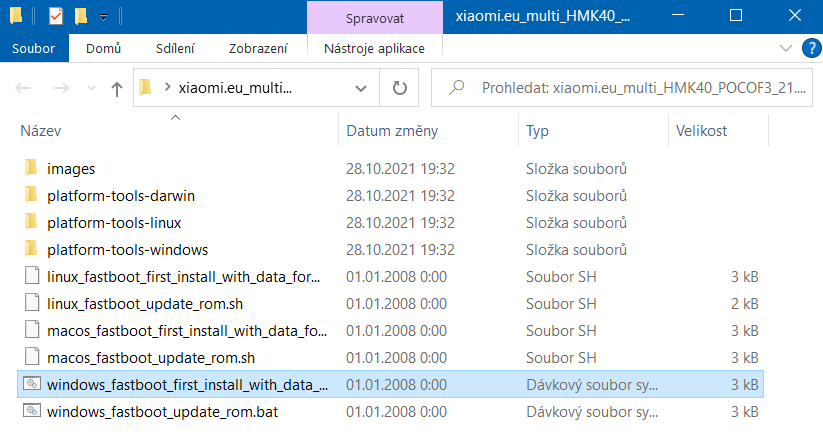
Task: Click the macos_fastboot_update_rom.sh file icon
Action: pyautogui.click(x=32, y=357)
